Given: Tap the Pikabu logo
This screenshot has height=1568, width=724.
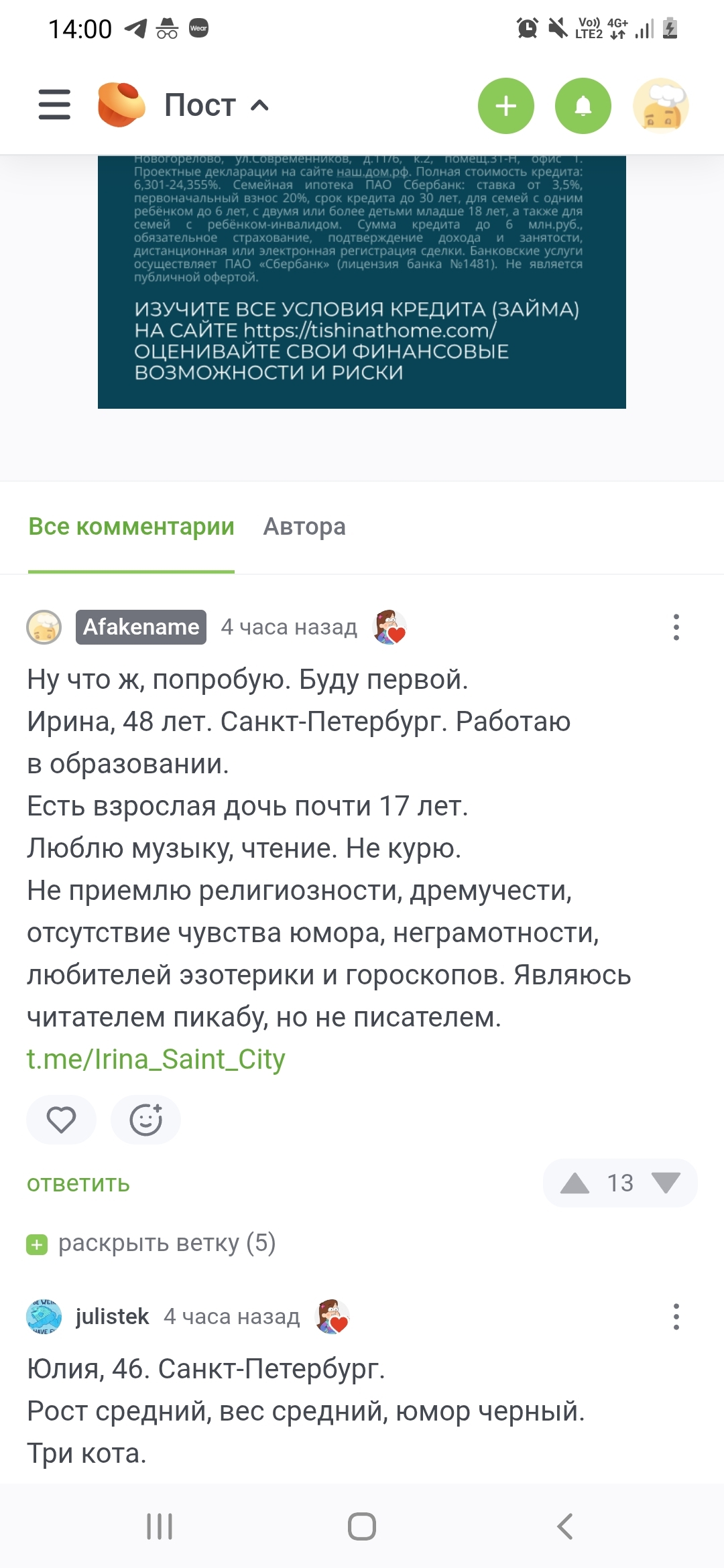Looking at the screenshot, I should (x=121, y=105).
